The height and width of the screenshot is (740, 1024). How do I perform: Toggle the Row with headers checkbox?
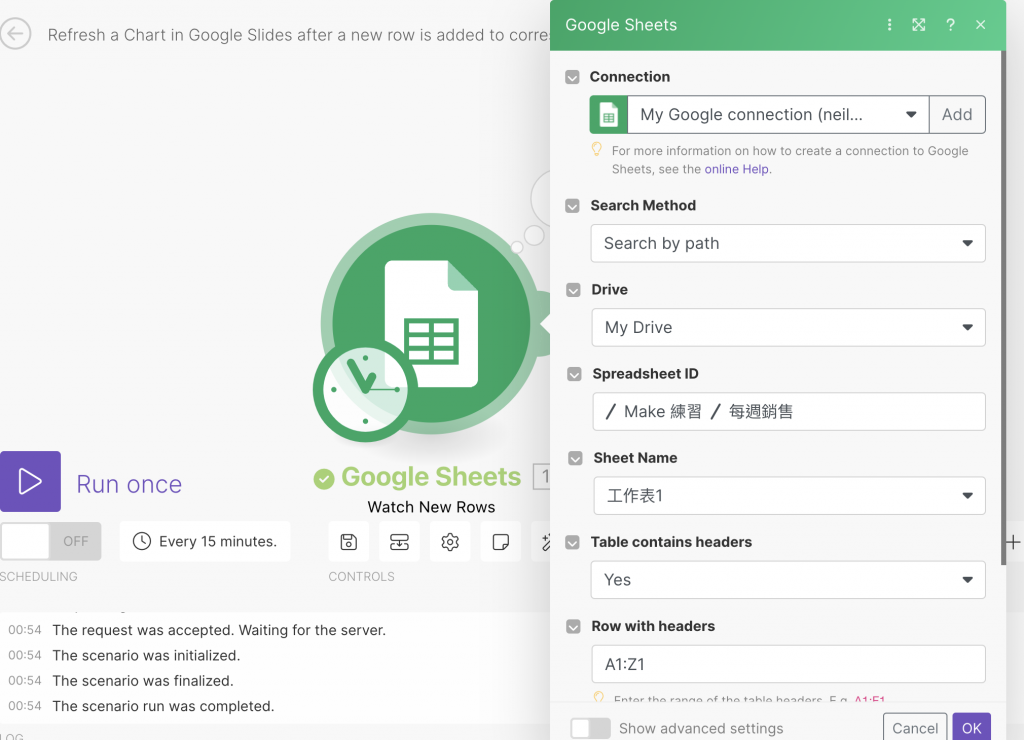573,626
